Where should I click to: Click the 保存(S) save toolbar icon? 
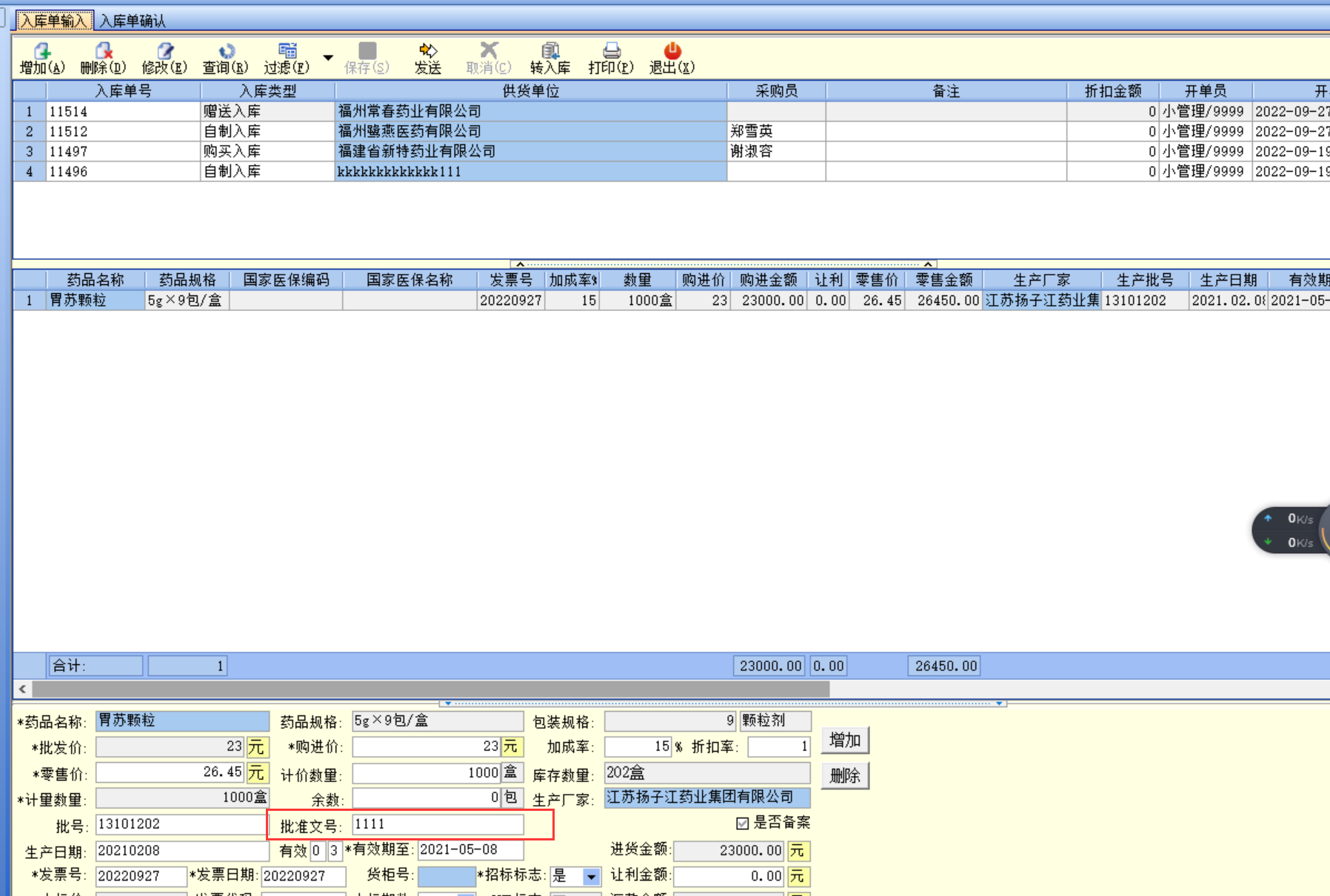click(367, 58)
